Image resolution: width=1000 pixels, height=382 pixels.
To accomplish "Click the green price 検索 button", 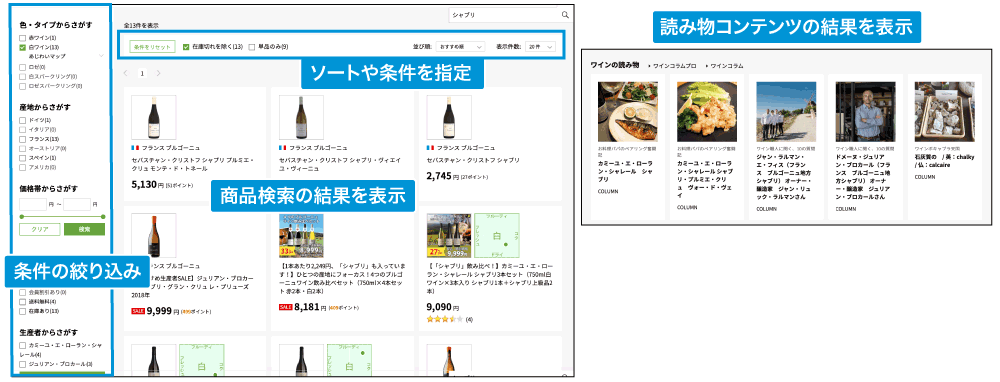I will (84, 230).
